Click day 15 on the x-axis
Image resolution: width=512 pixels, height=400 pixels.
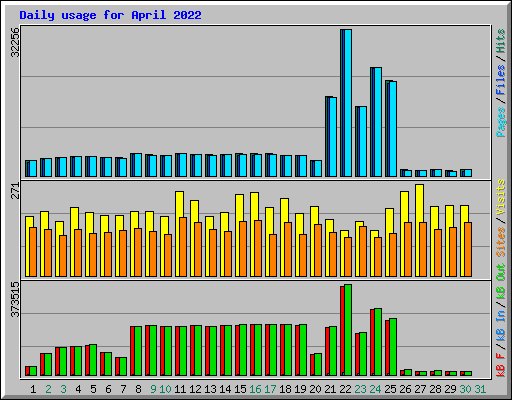click(x=240, y=389)
